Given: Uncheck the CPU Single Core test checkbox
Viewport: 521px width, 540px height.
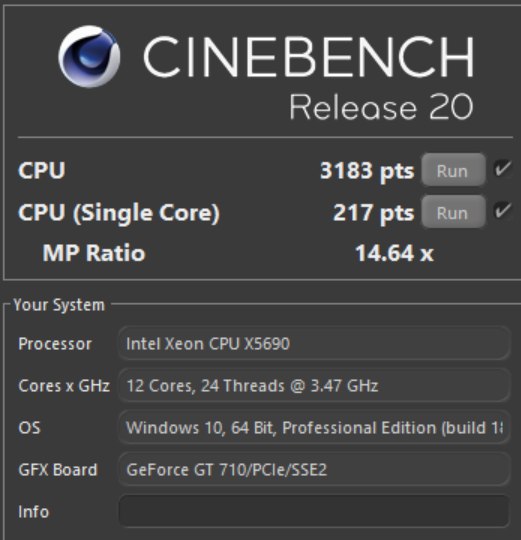Looking at the screenshot, I should tap(503, 210).
